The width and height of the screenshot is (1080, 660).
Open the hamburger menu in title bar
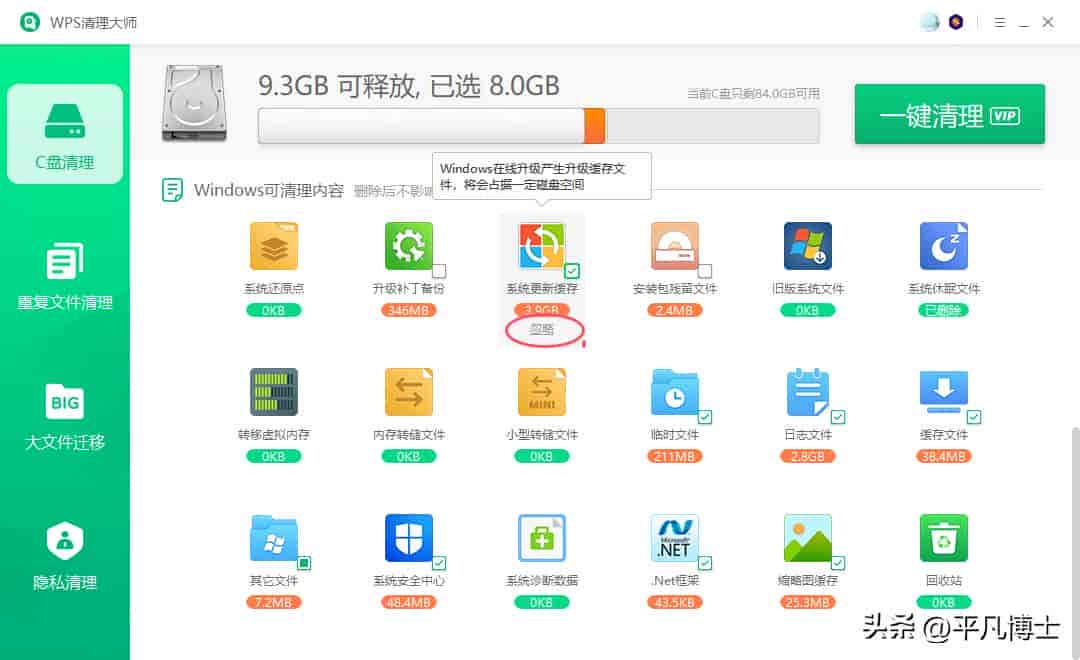coord(999,23)
